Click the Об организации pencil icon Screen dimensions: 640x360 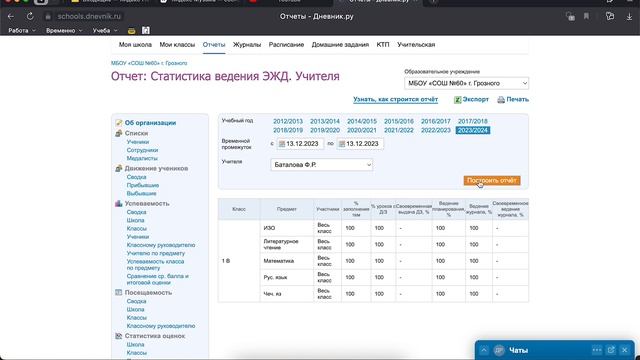pos(119,123)
